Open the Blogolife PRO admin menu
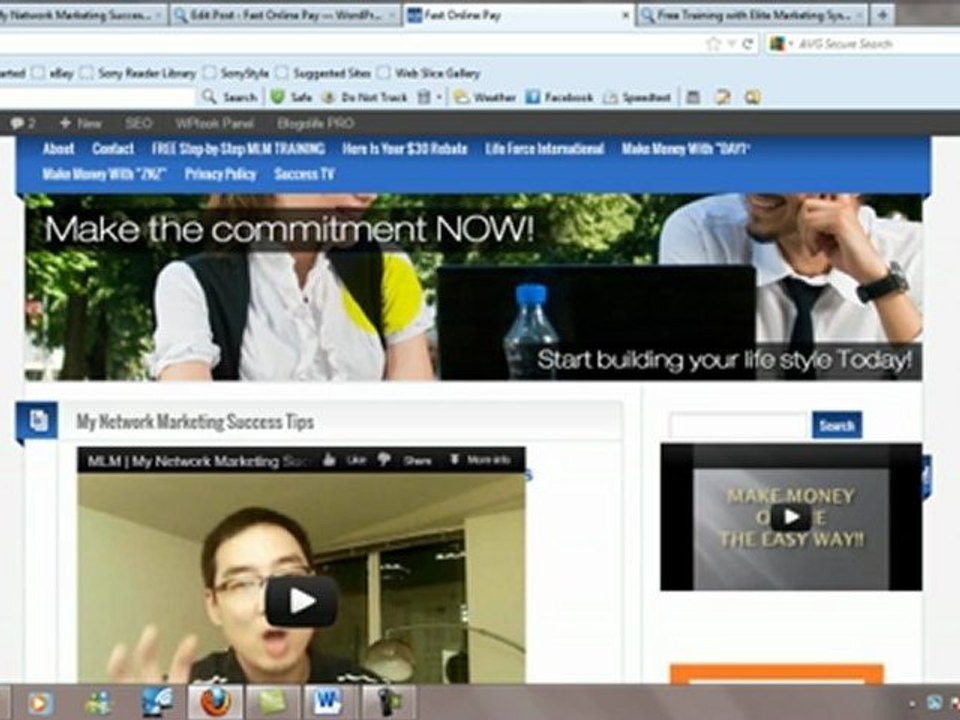 click(315, 124)
